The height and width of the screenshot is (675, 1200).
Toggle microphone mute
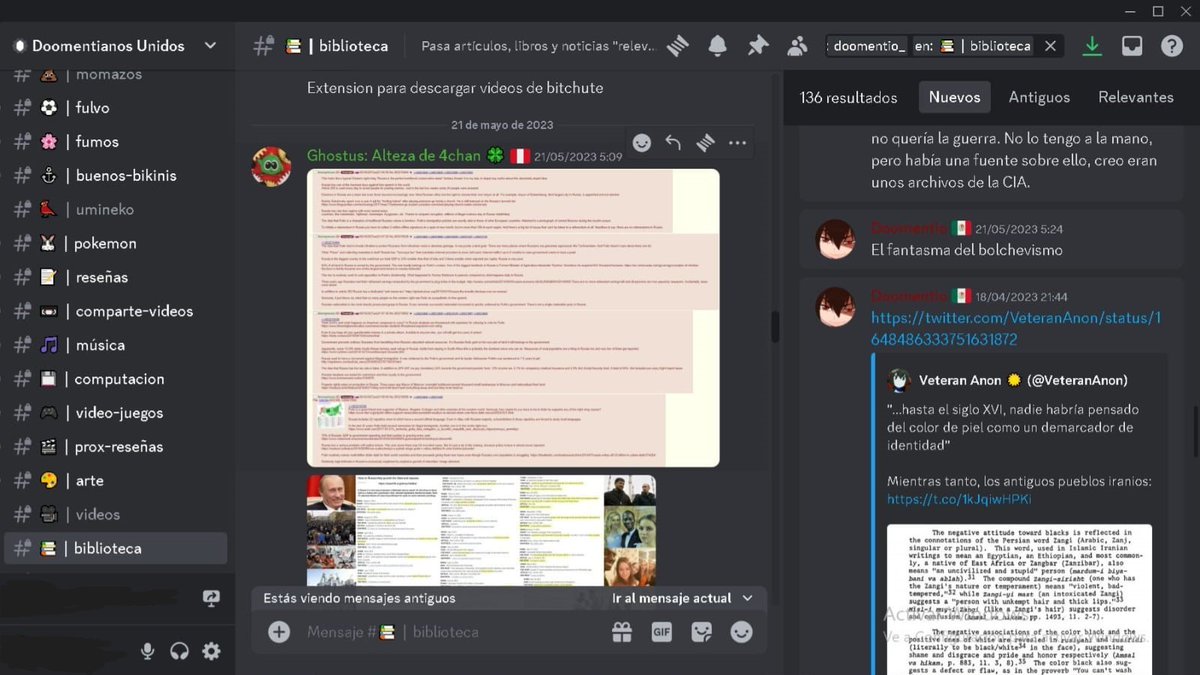[148, 651]
